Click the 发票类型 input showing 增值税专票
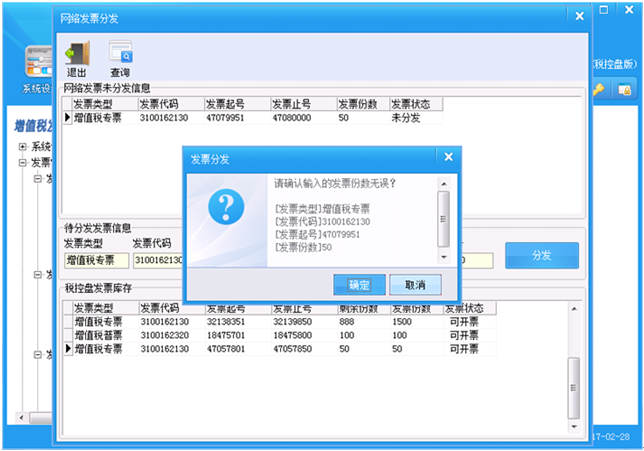The image size is (644, 451). [96, 261]
